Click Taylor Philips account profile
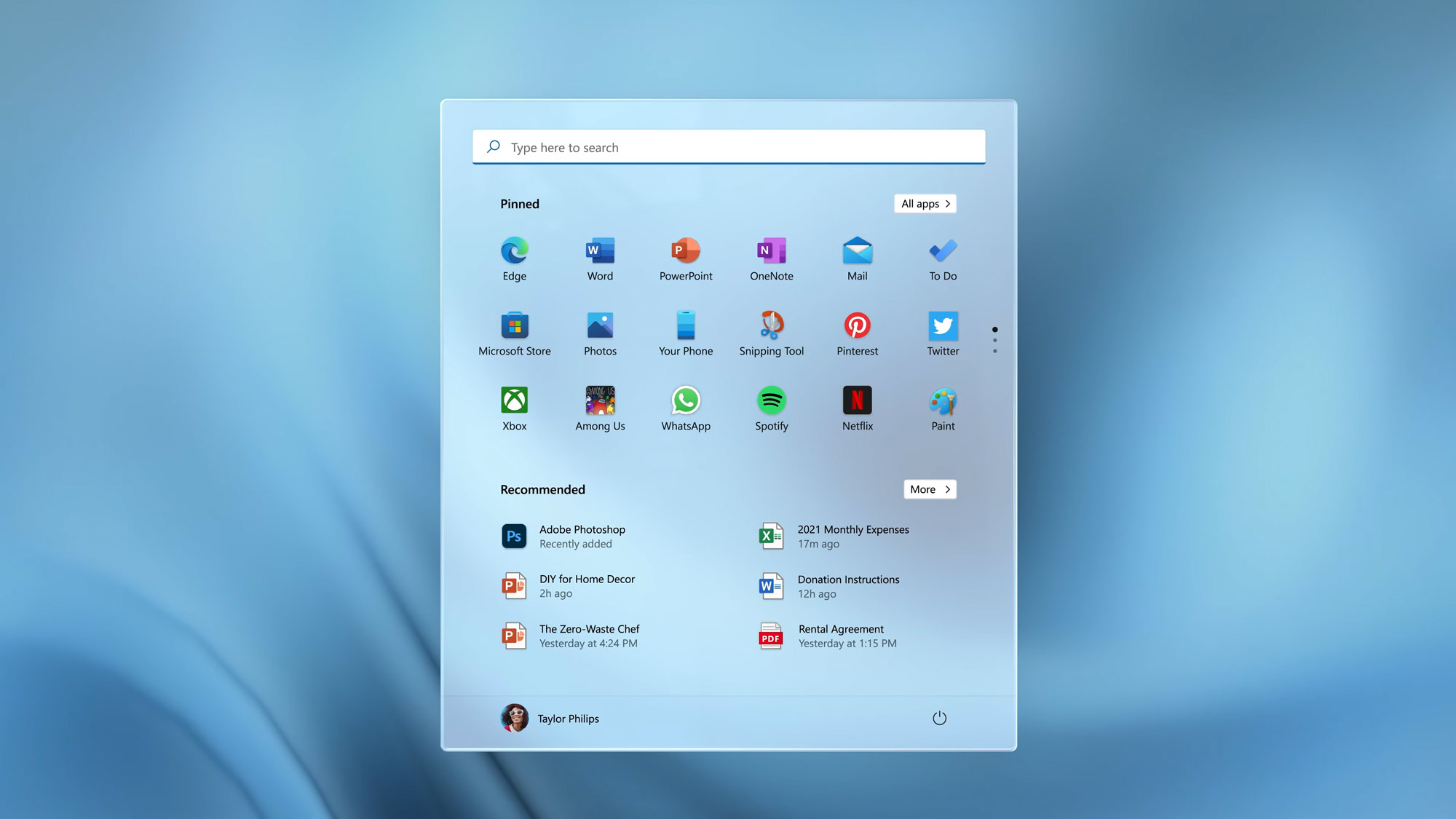This screenshot has height=819, width=1456. tap(548, 718)
